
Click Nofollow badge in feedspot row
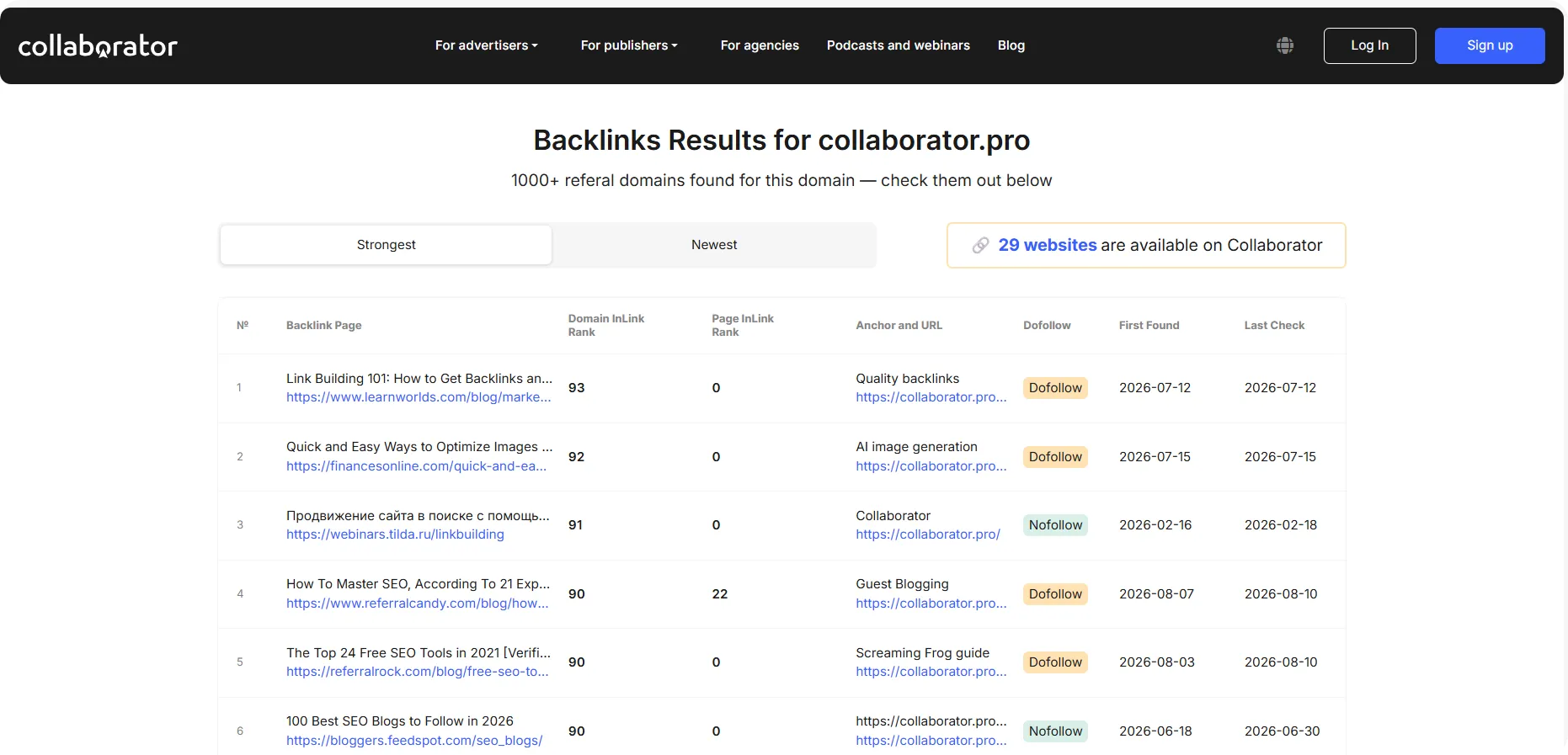[x=1055, y=731]
